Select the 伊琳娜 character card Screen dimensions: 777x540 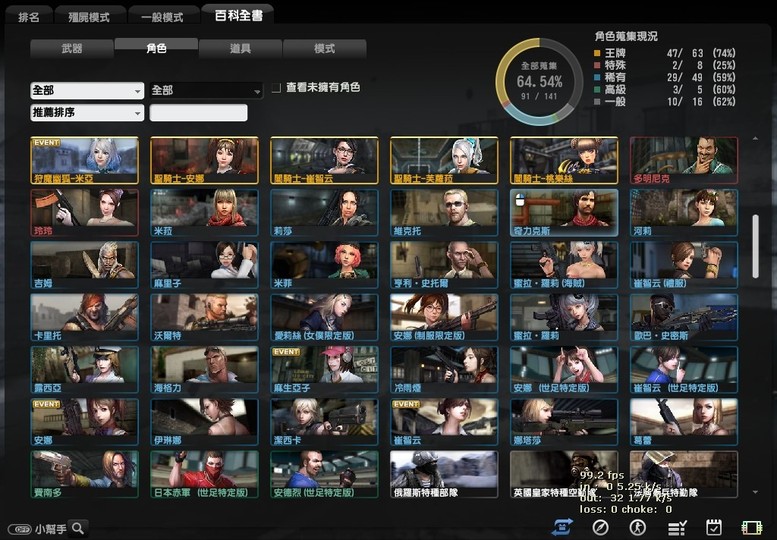pyautogui.click(x=205, y=422)
